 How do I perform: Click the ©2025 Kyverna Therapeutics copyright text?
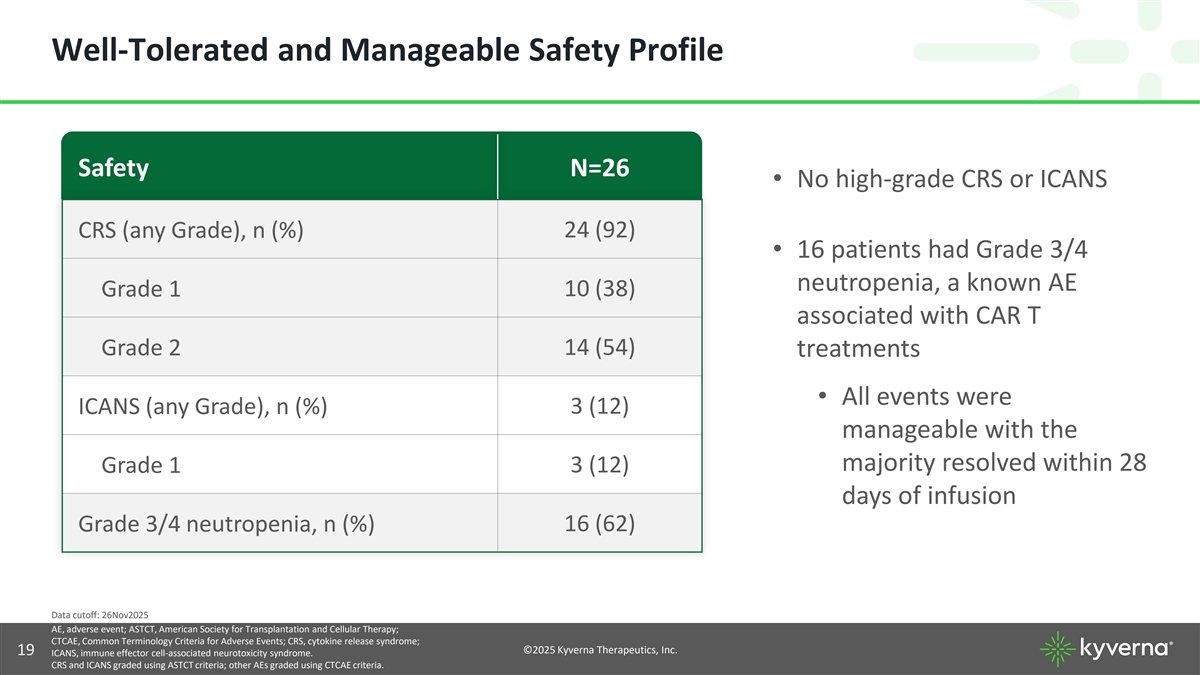coord(600,650)
